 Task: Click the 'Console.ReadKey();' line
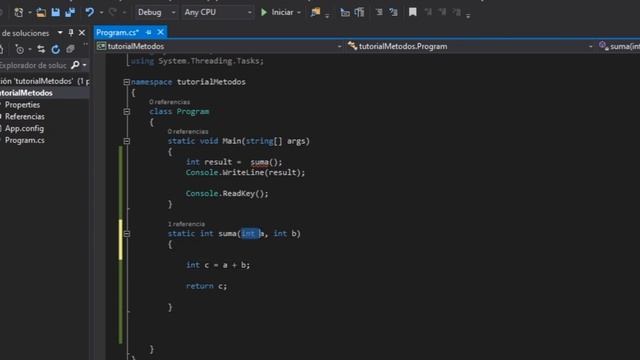point(227,193)
